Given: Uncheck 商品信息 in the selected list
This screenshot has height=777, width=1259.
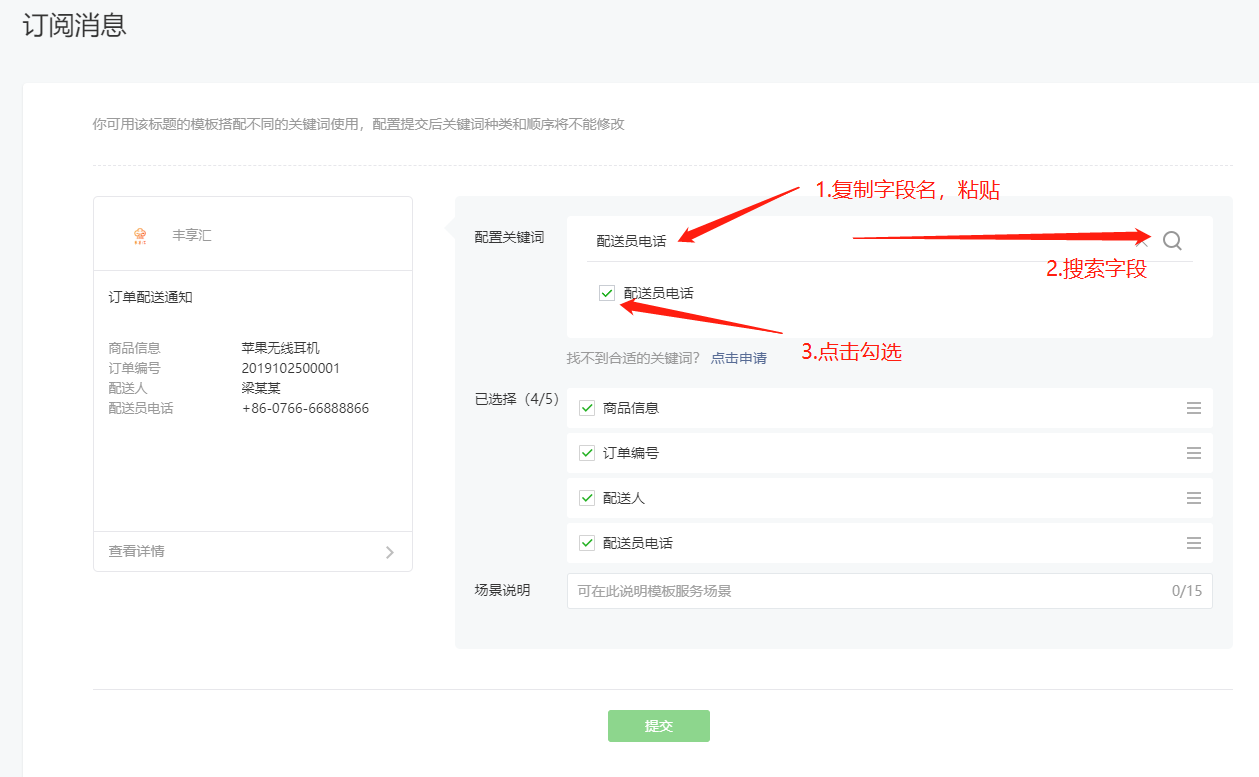Looking at the screenshot, I should tap(586, 407).
